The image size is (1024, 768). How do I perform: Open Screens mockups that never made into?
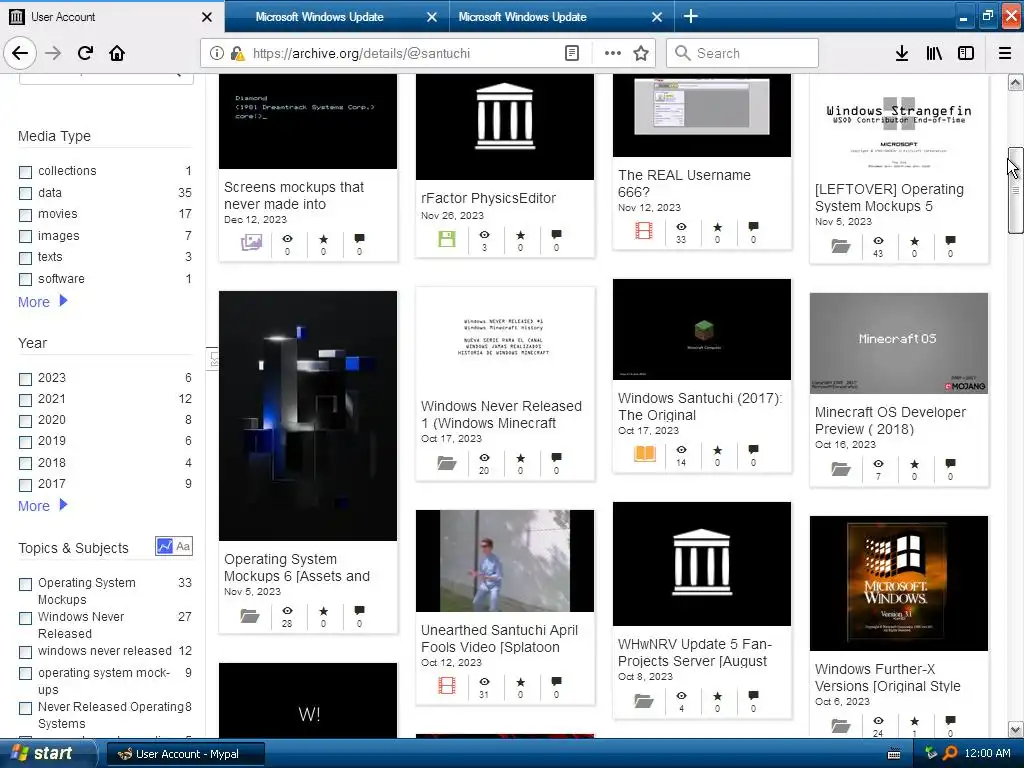(x=294, y=195)
